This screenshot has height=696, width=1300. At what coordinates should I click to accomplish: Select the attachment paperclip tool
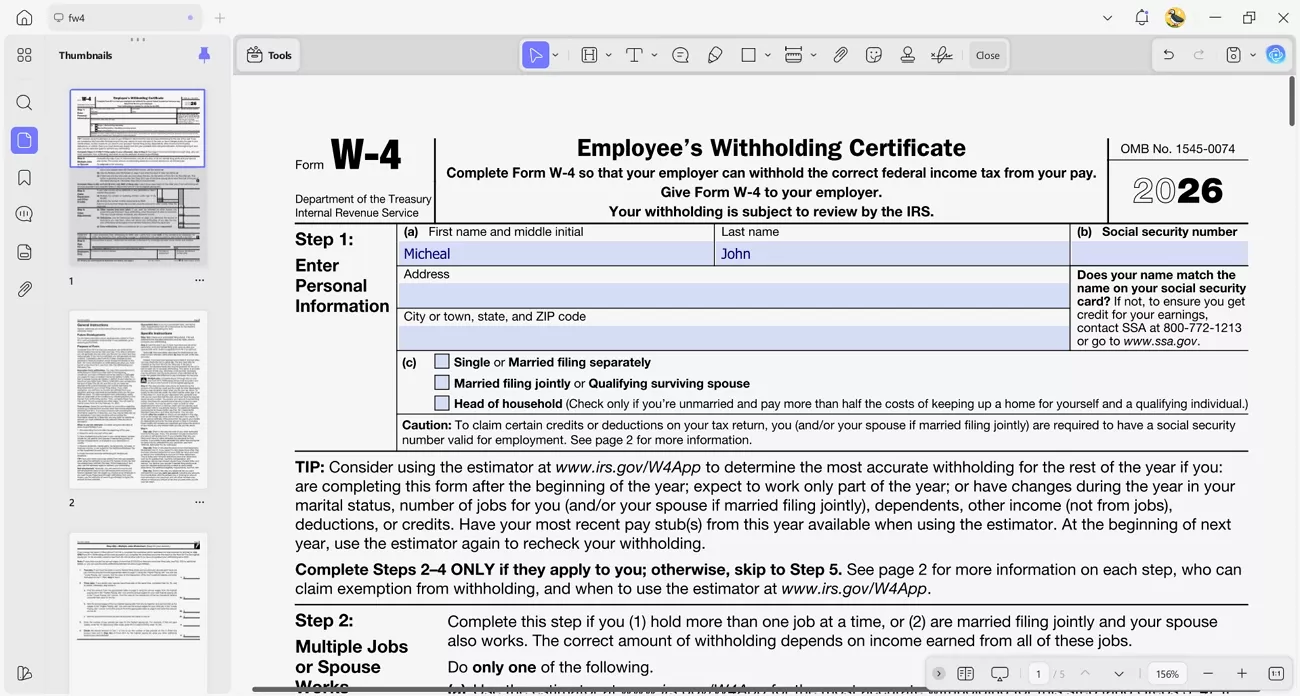tap(840, 55)
